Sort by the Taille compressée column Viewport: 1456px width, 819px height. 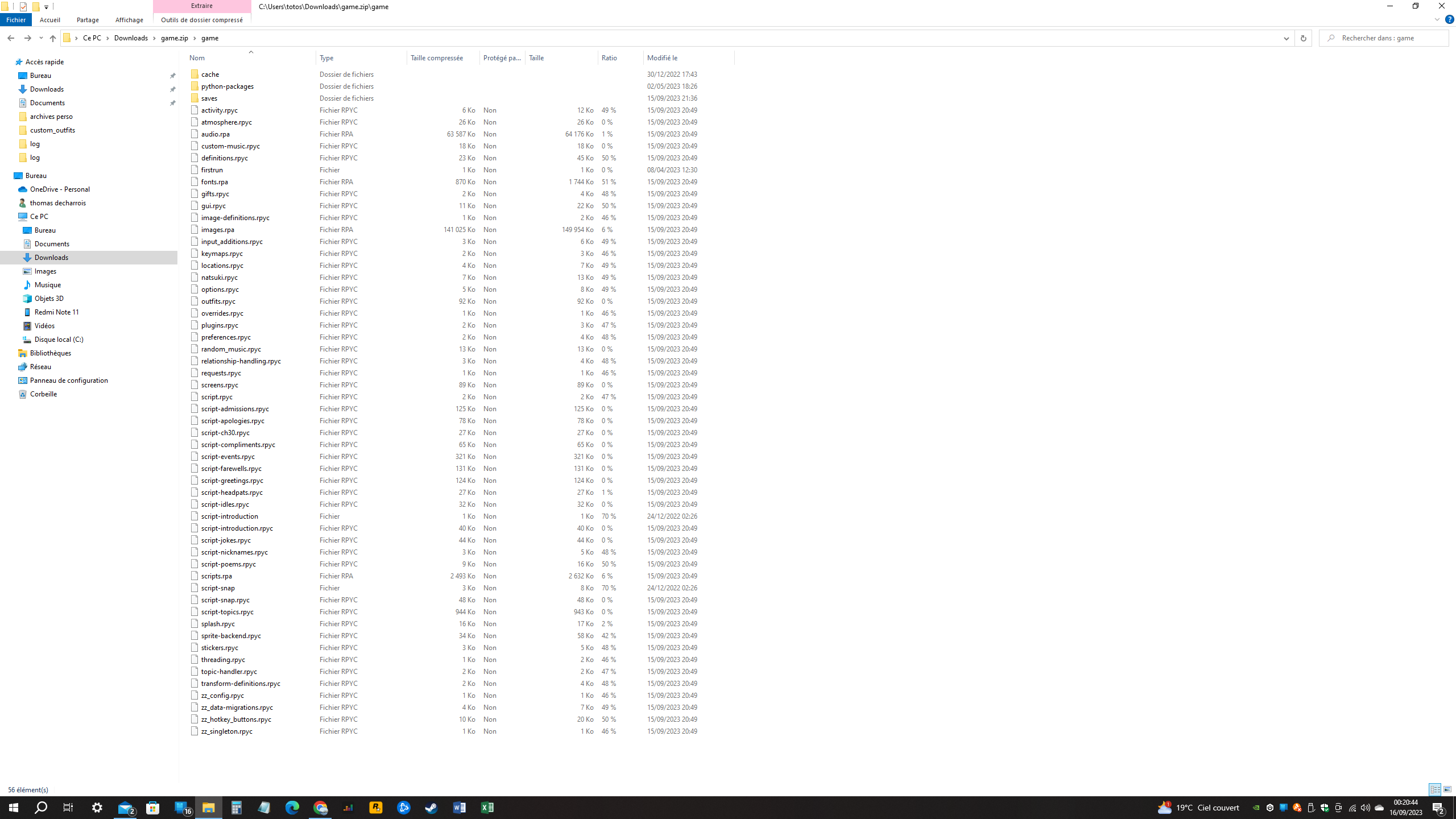tap(437, 58)
